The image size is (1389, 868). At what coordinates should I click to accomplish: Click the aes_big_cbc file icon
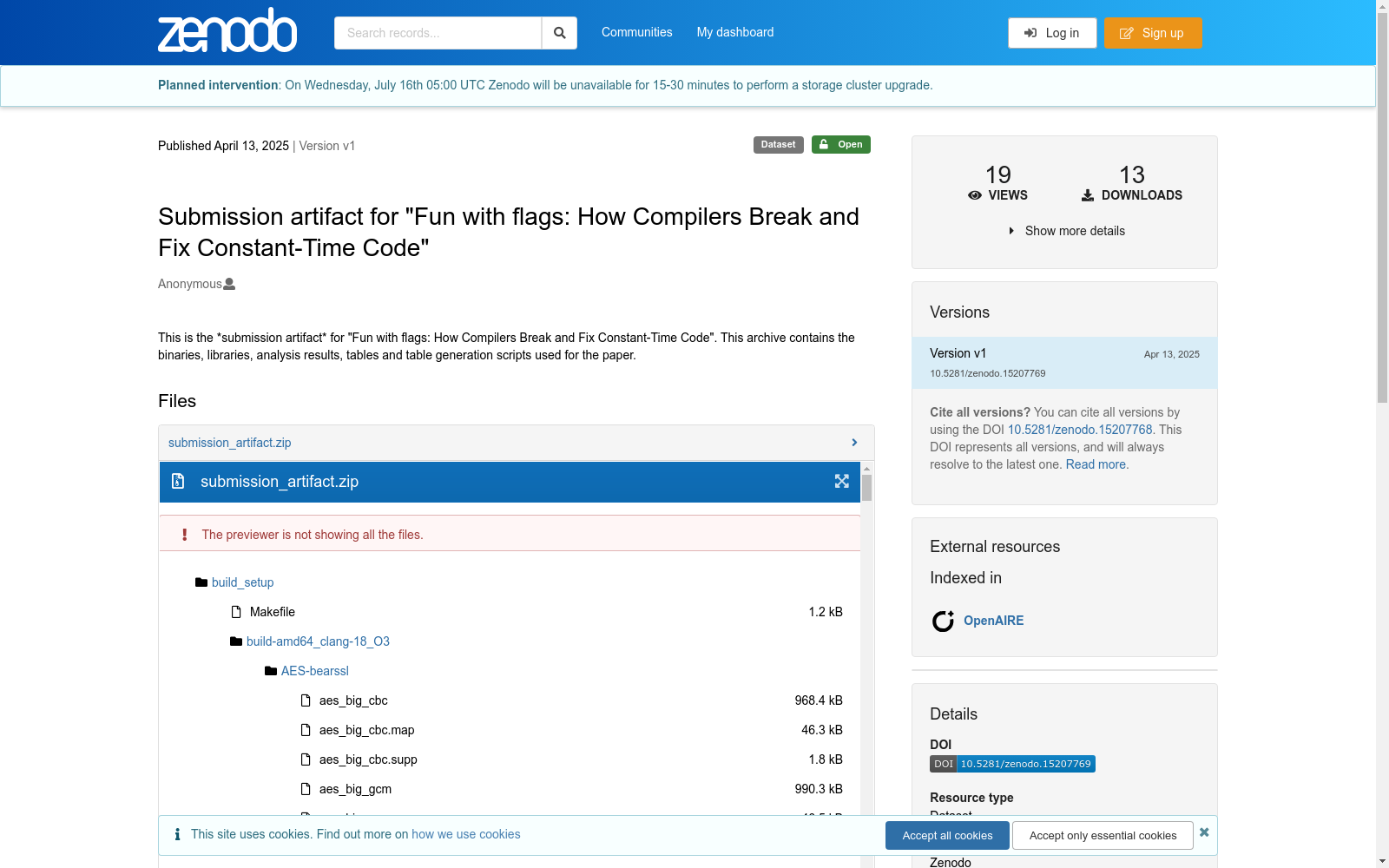coord(306,700)
